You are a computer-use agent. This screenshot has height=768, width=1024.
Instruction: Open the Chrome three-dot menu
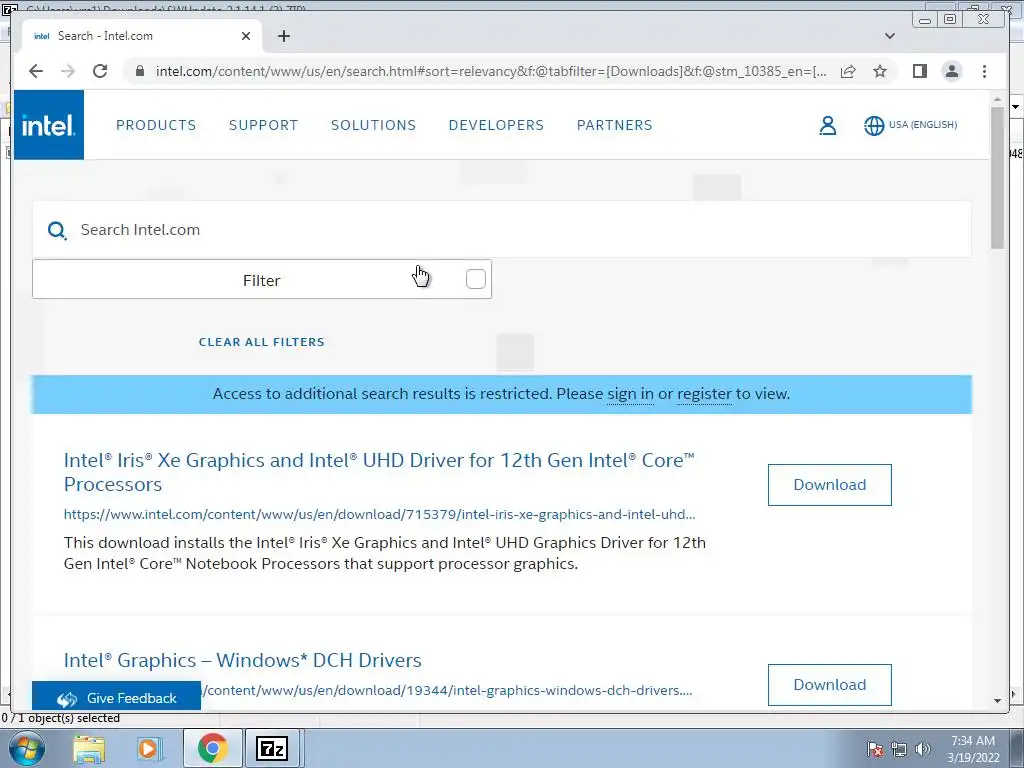pos(984,71)
